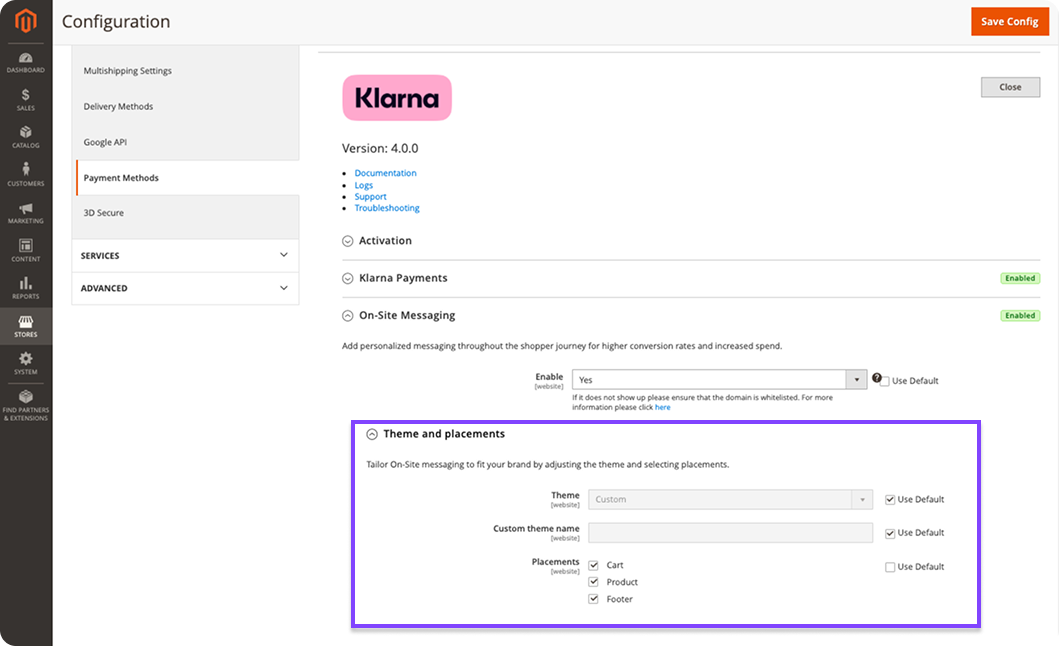Open the Enable dropdown set to Yes
Image resolution: width=1059 pixels, height=646 pixels.
718,380
